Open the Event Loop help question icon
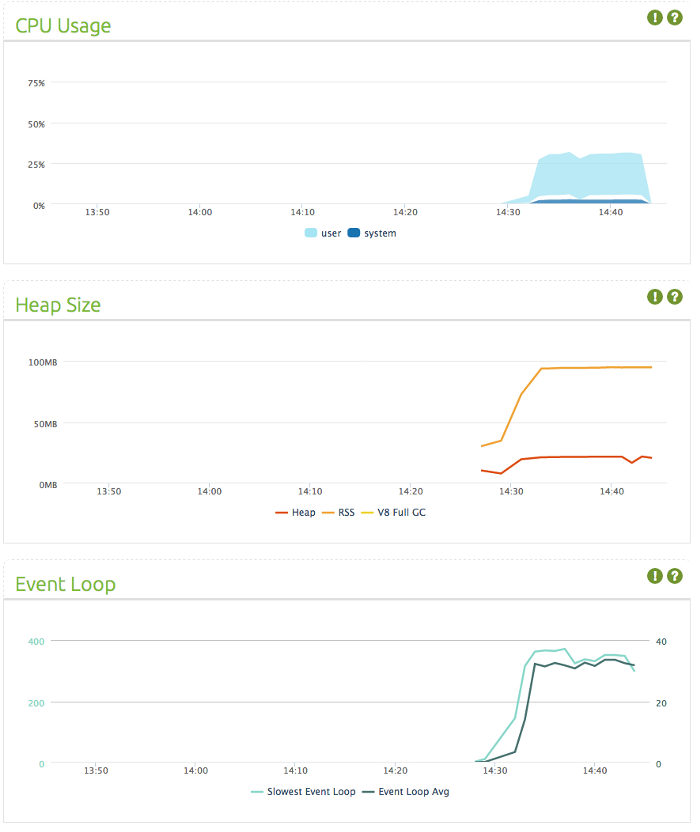The image size is (700, 832). click(x=675, y=576)
